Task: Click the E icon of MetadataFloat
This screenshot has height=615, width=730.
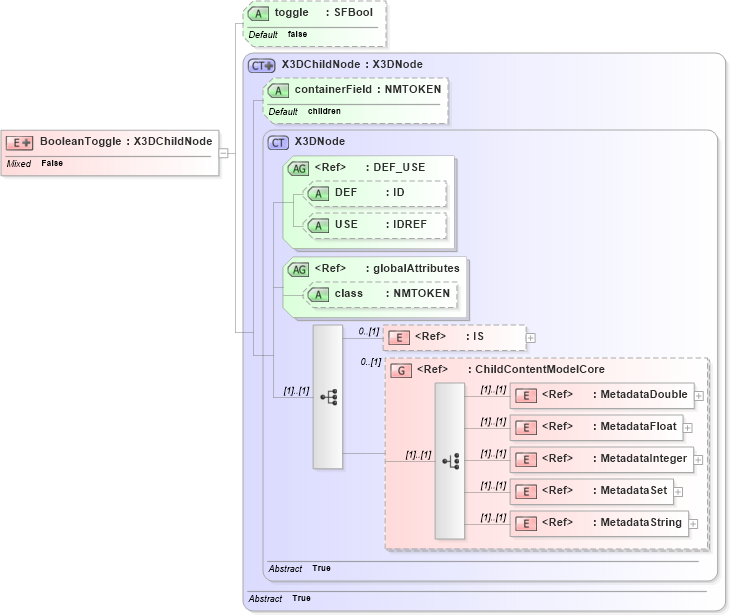Action: click(x=526, y=427)
